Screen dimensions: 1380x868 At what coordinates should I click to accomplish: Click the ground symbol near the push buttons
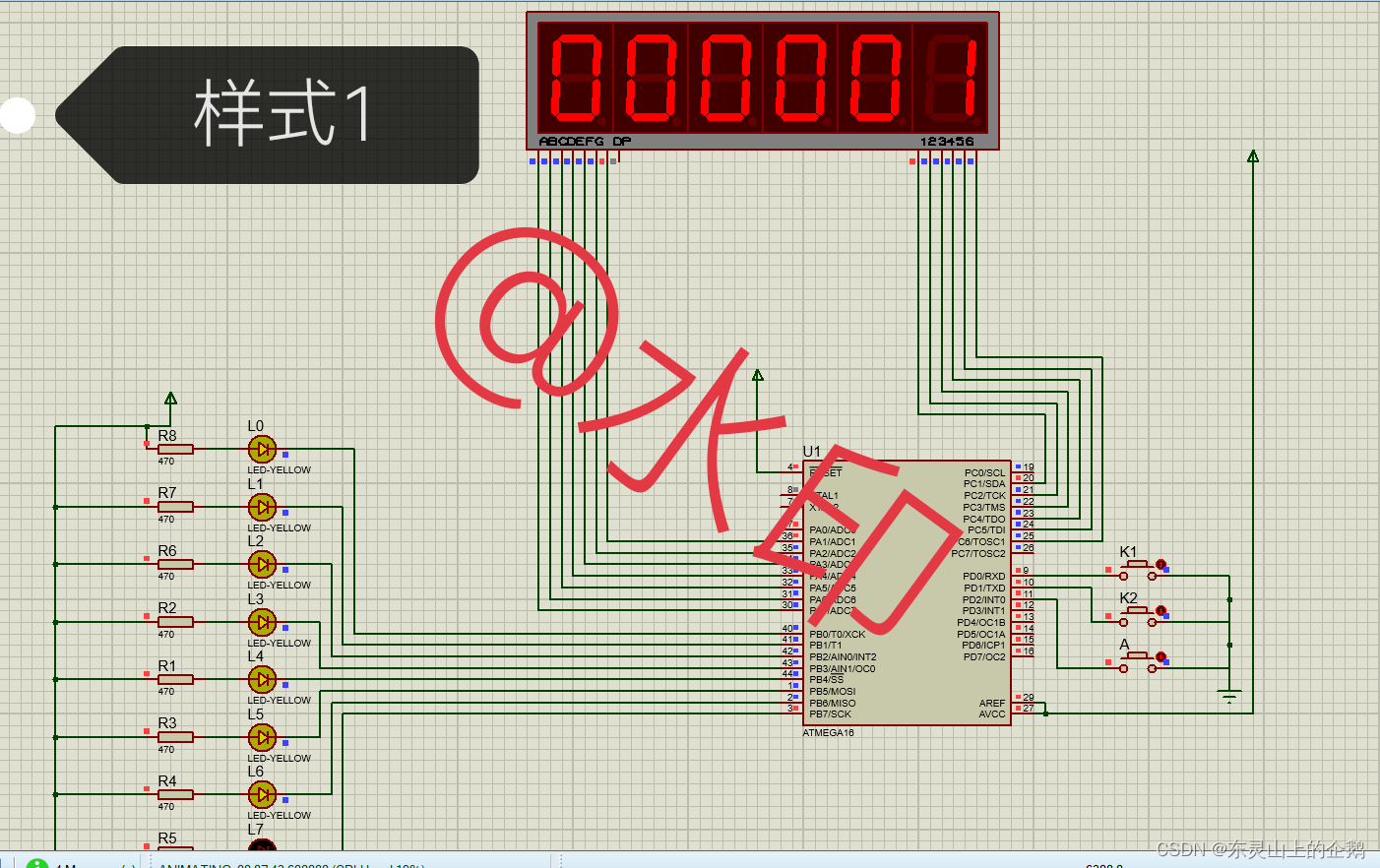coord(1229,696)
